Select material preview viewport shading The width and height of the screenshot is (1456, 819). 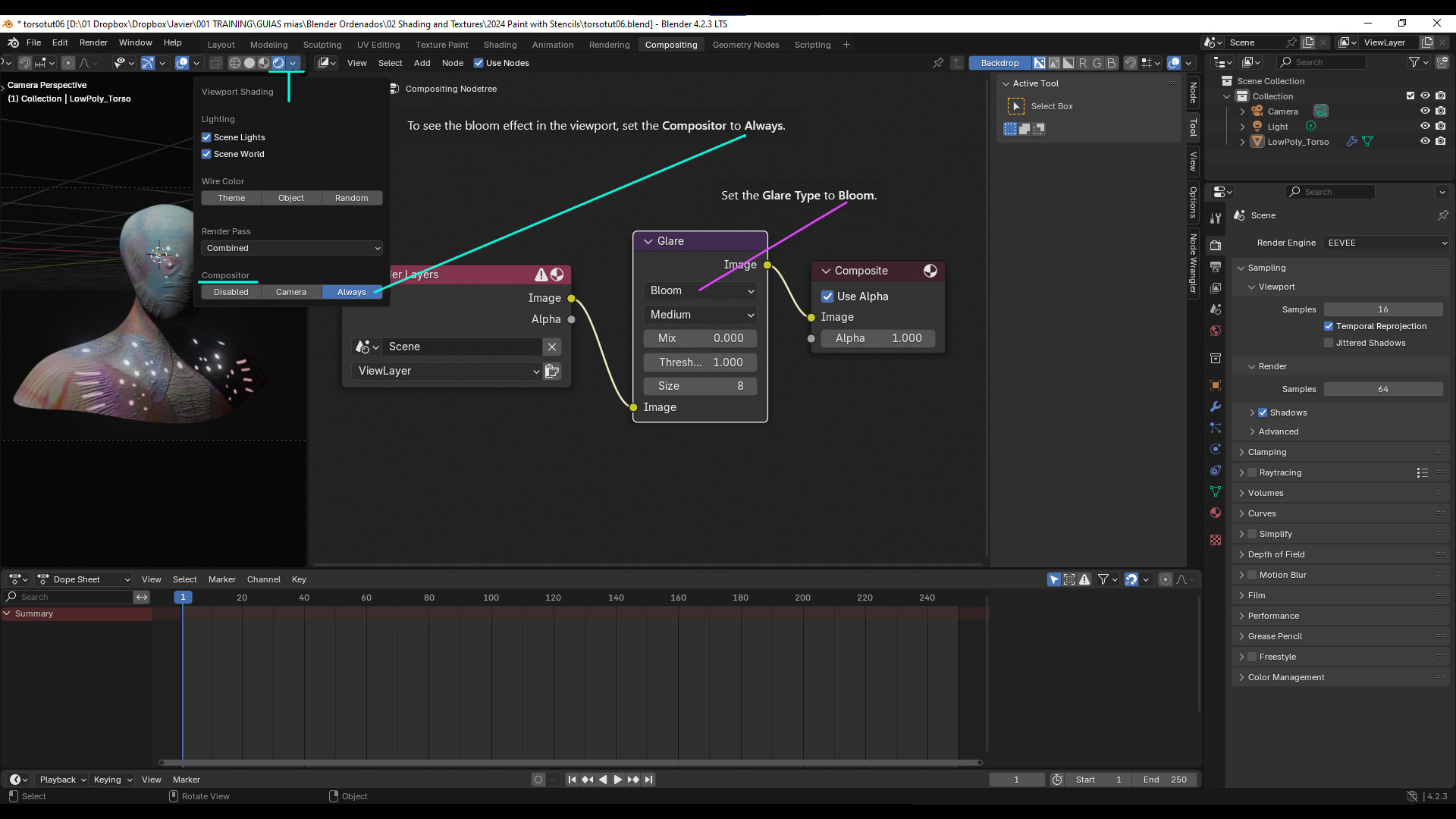click(x=264, y=63)
